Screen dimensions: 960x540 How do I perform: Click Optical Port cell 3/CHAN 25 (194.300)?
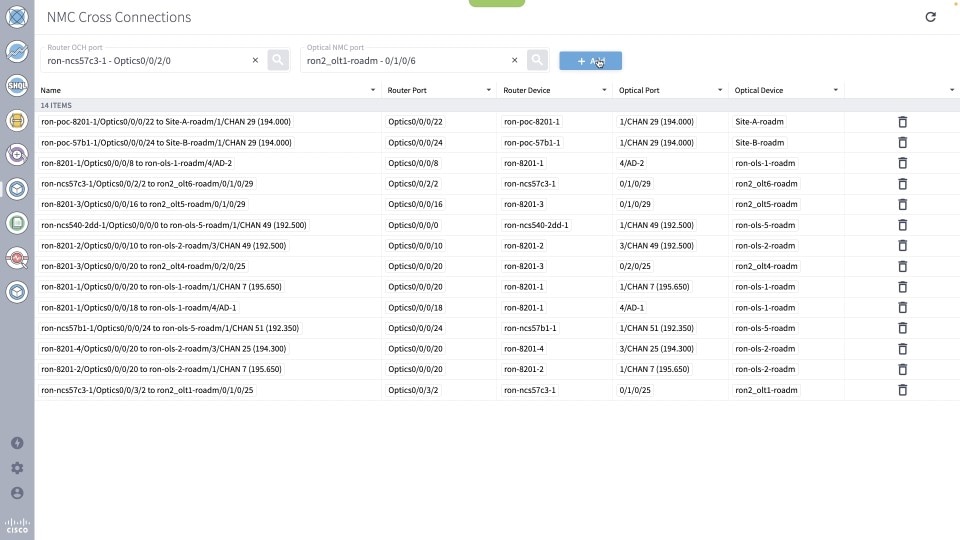pyautogui.click(x=656, y=348)
